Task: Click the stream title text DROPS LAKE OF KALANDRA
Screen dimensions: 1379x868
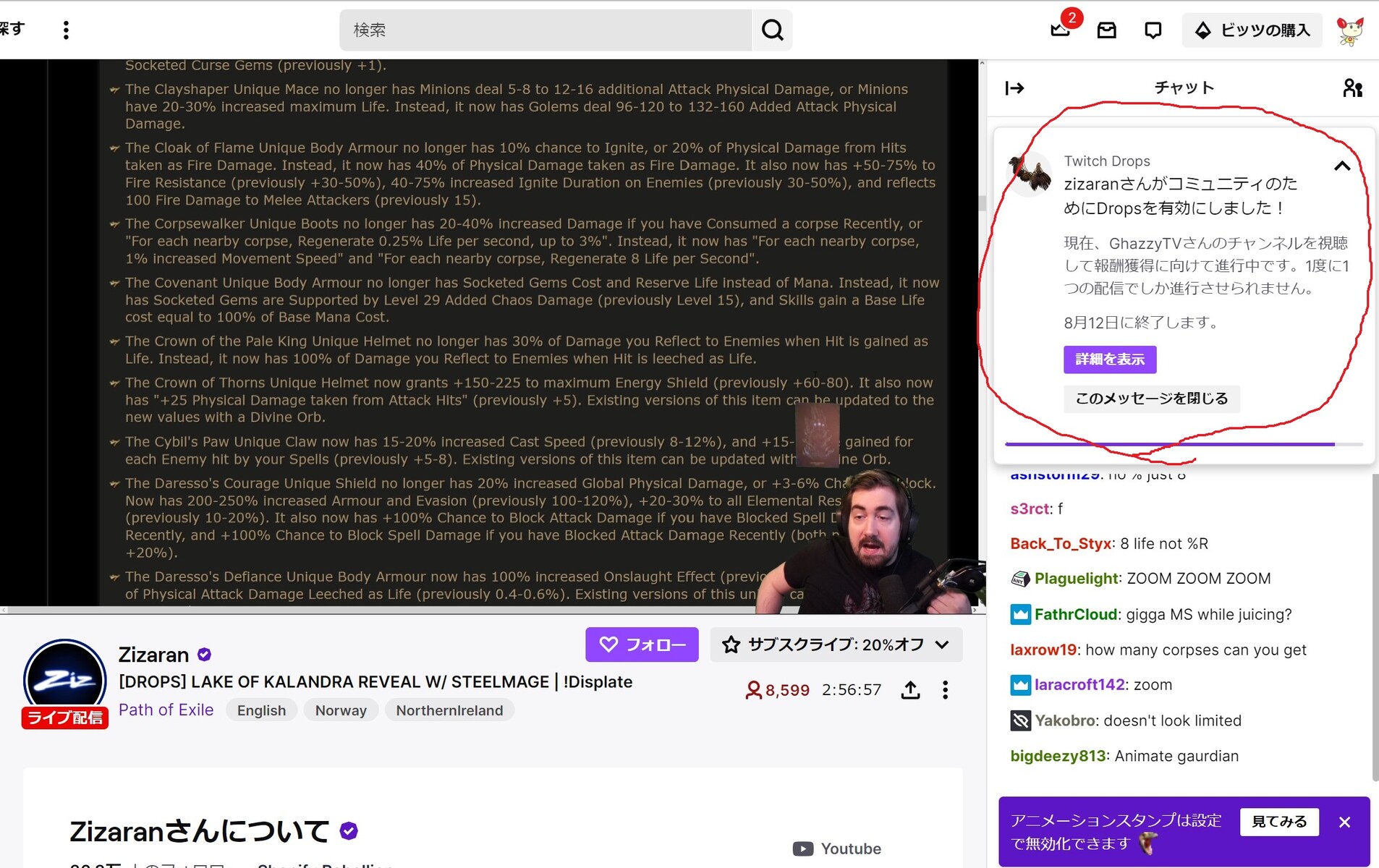Action: pos(375,682)
